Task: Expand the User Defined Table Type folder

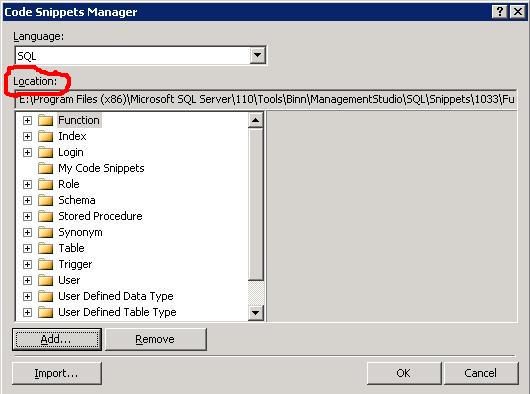Action: [27, 312]
